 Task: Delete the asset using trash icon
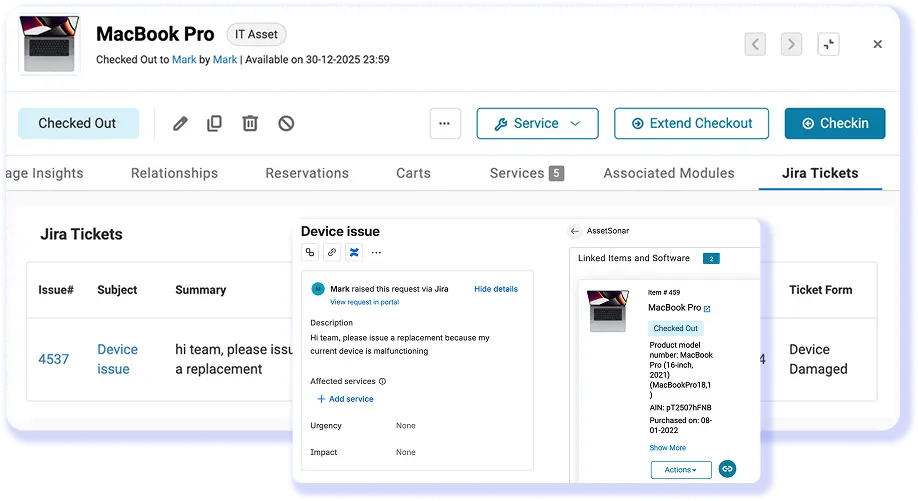pos(250,123)
